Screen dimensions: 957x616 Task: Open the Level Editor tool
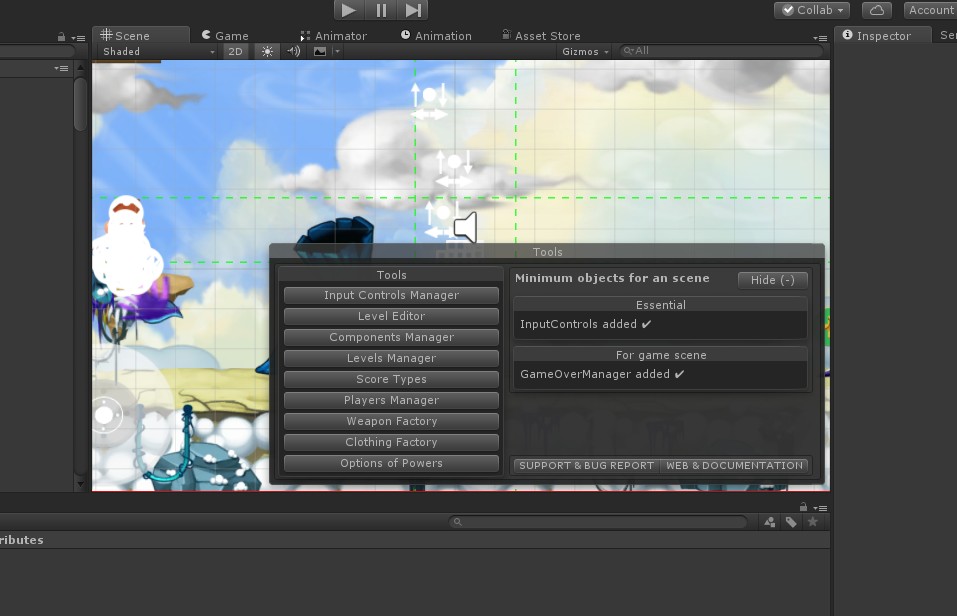pos(391,316)
